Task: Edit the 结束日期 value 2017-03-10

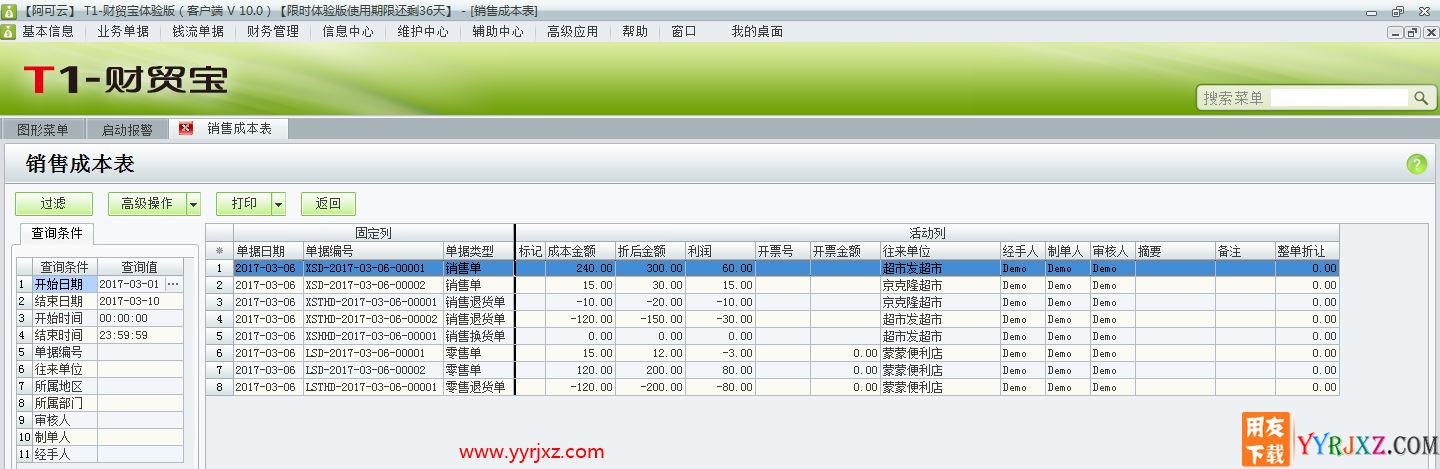Action: [x=140, y=302]
